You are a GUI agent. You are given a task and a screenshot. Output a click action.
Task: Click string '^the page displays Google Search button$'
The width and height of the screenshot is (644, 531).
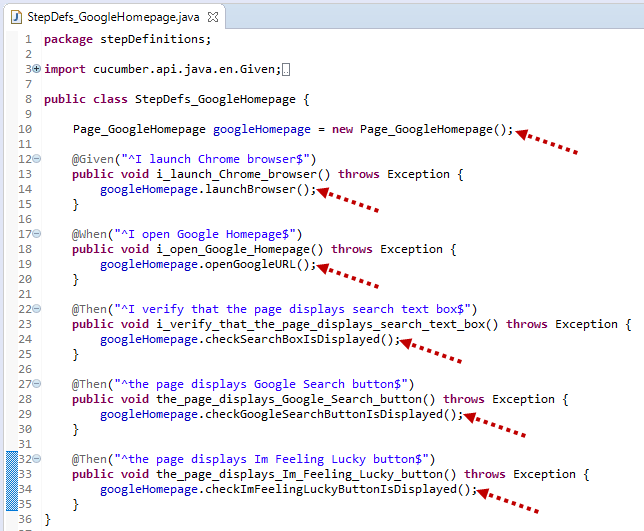pos(261,384)
